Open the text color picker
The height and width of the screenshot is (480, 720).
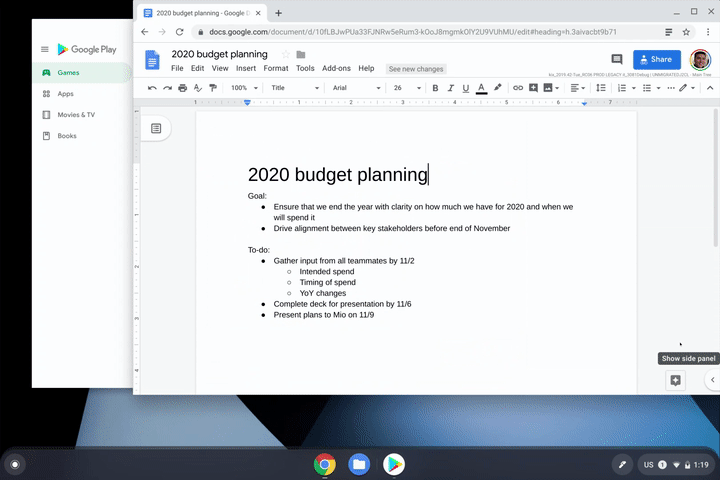(x=481, y=88)
